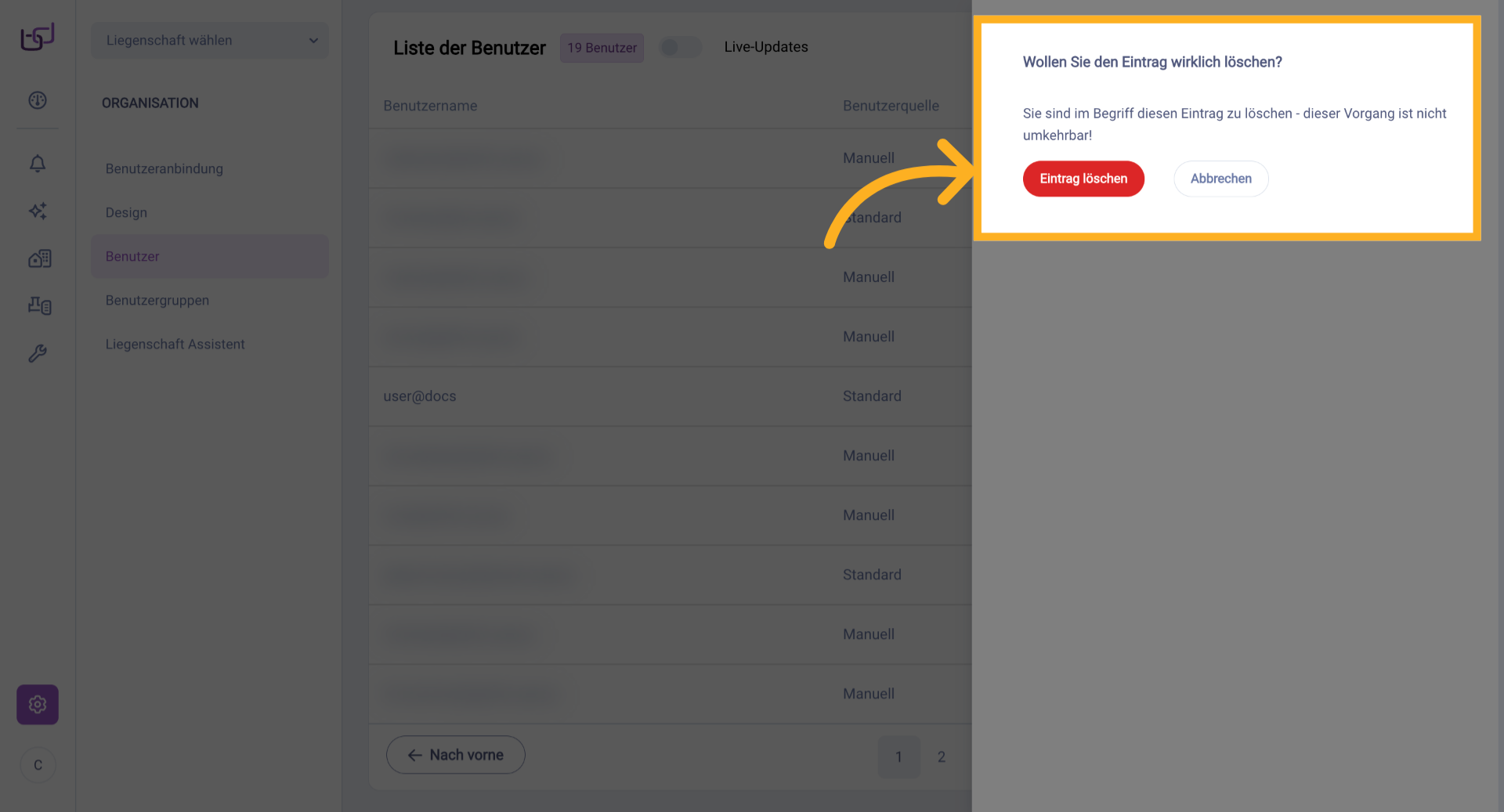The height and width of the screenshot is (812, 1504).
Task: Open the Design menu item
Action: (x=126, y=212)
